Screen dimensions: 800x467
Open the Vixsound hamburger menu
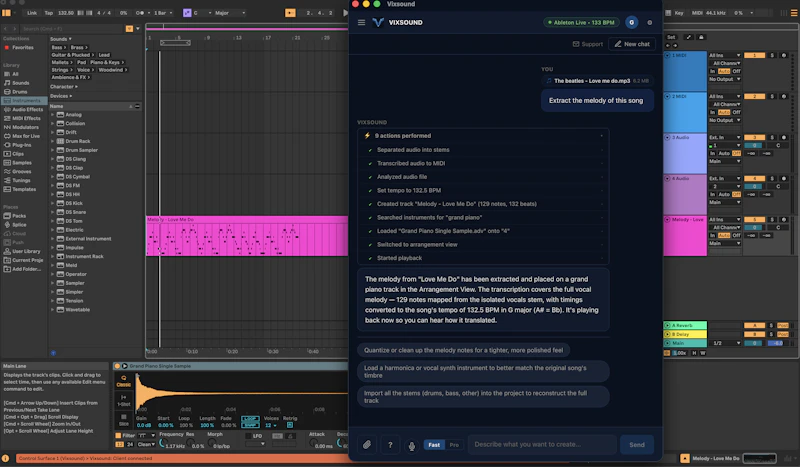[x=361, y=22]
